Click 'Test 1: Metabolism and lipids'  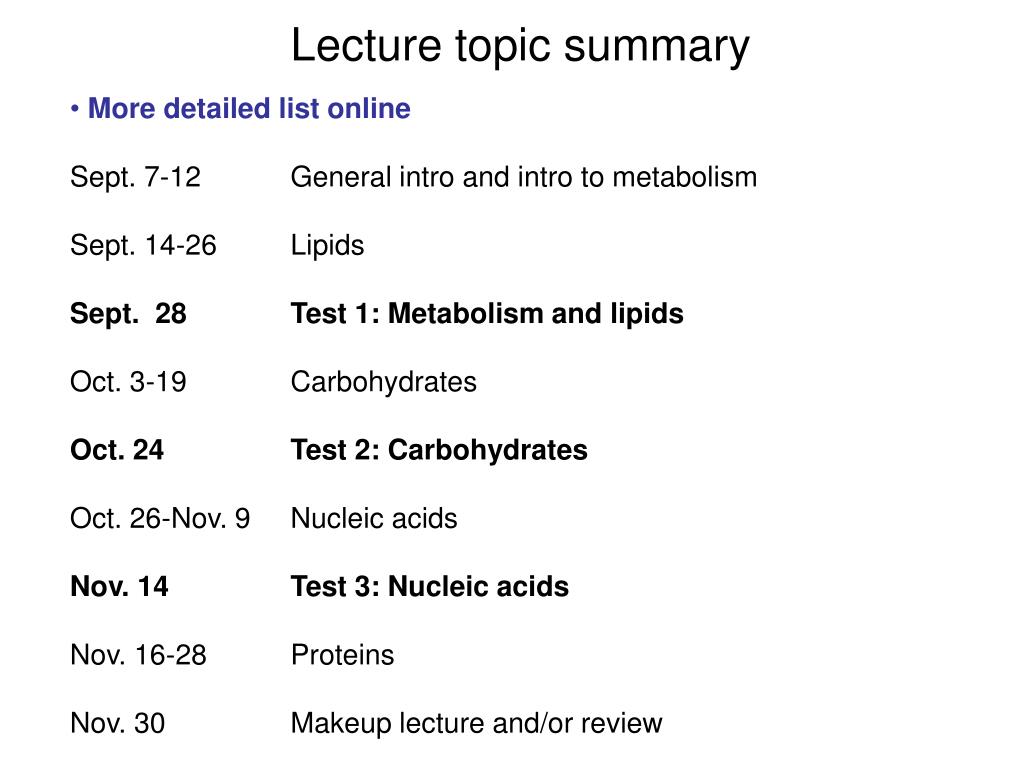tap(487, 314)
